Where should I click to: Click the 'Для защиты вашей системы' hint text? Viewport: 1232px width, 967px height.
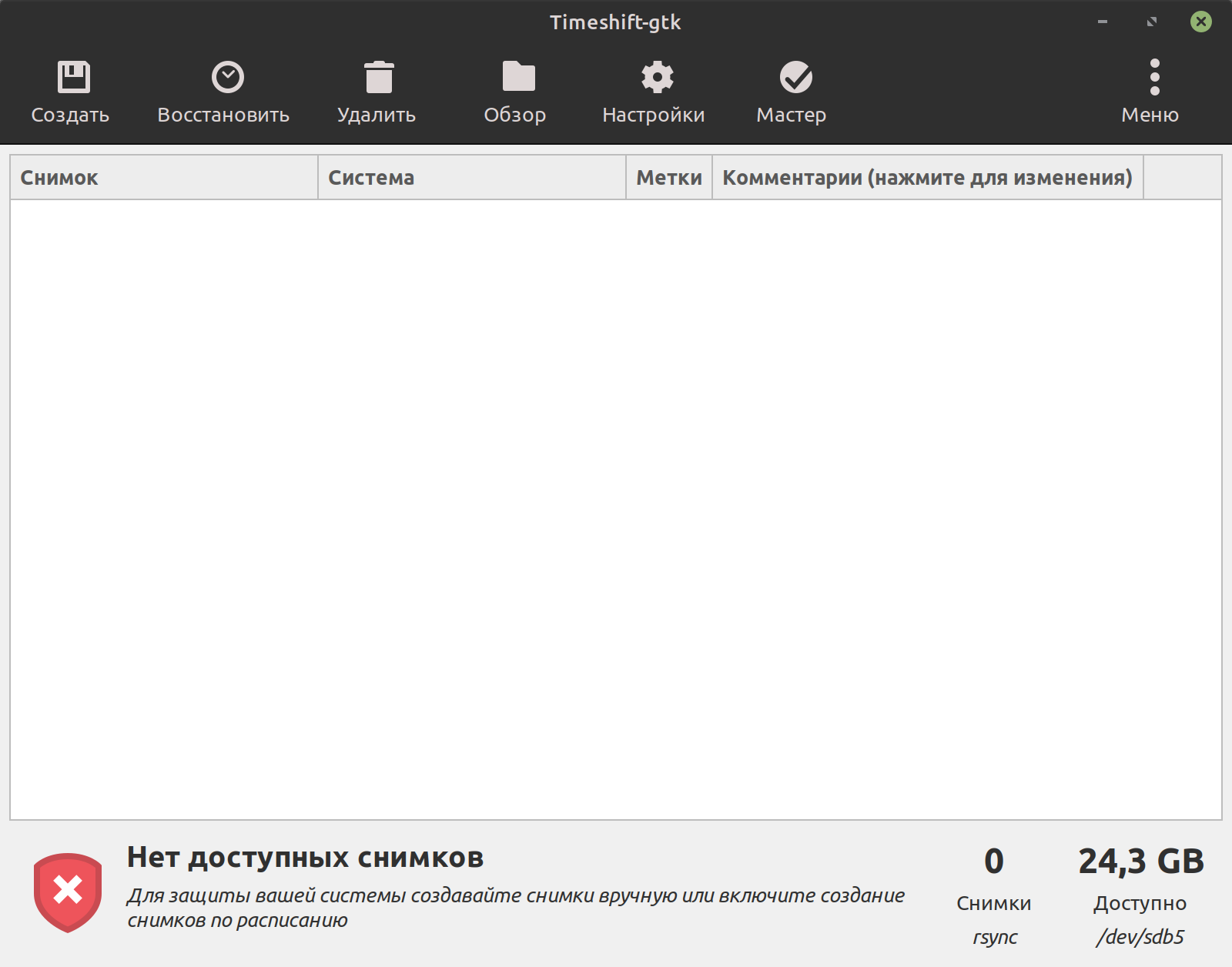point(515,908)
